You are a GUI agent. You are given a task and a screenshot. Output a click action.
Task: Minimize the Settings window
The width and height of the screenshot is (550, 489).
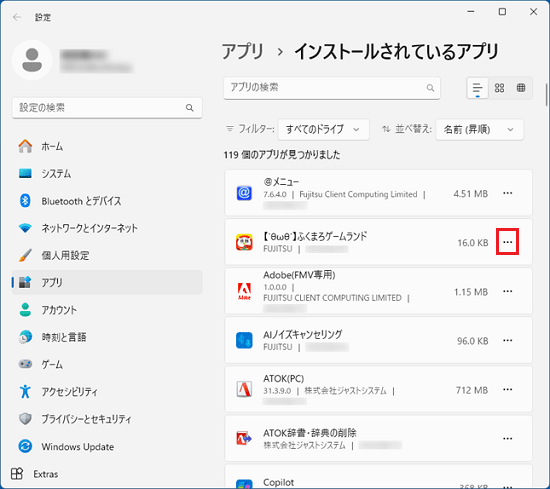point(471,12)
